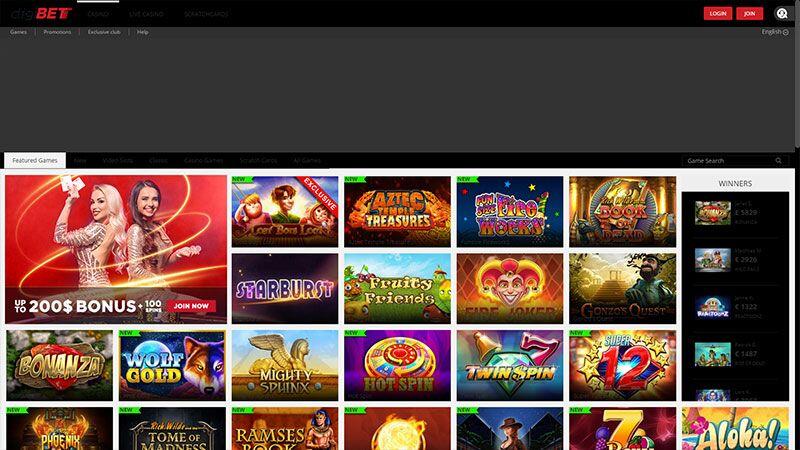
Task: Switch to the Video Slots tab
Action: click(x=117, y=160)
